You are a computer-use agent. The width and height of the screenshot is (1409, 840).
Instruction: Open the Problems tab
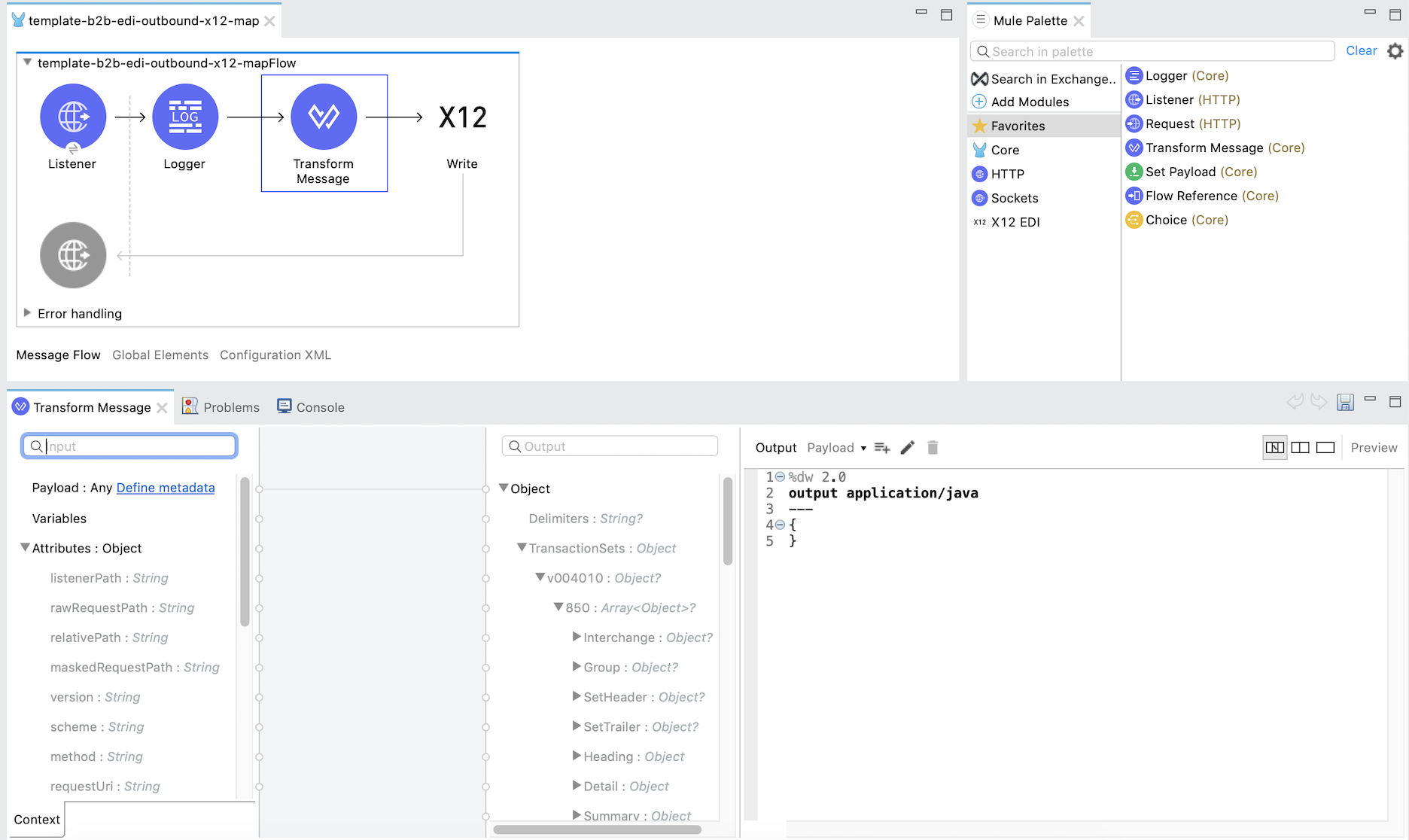221,407
